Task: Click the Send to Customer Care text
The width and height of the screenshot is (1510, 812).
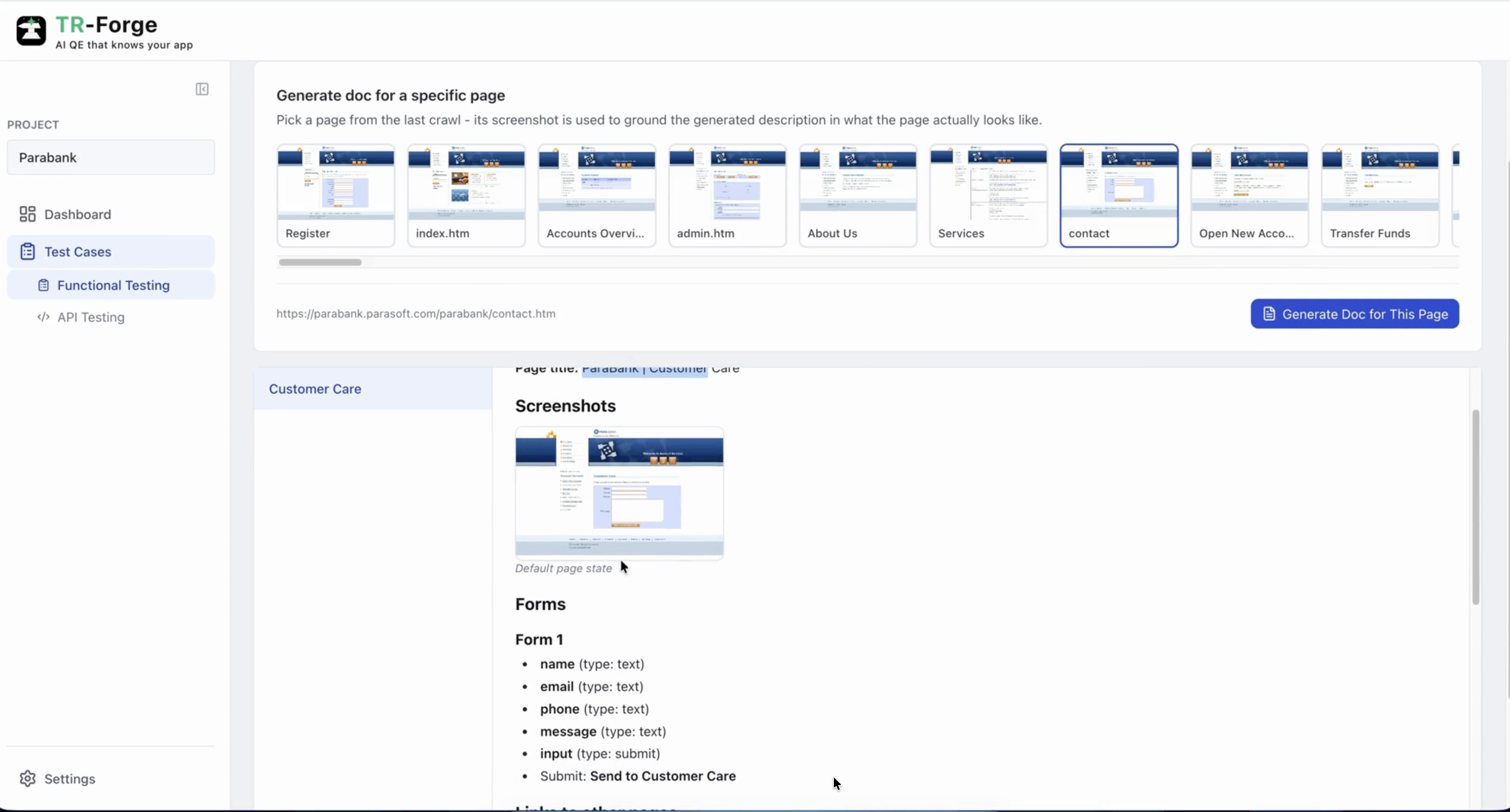Action: click(x=663, y=776)
